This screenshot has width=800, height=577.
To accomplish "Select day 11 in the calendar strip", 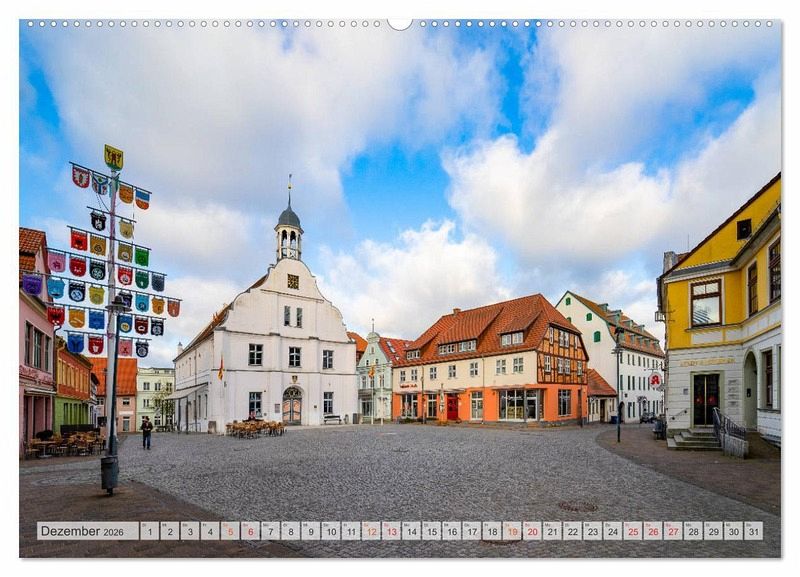I will 351,531.
